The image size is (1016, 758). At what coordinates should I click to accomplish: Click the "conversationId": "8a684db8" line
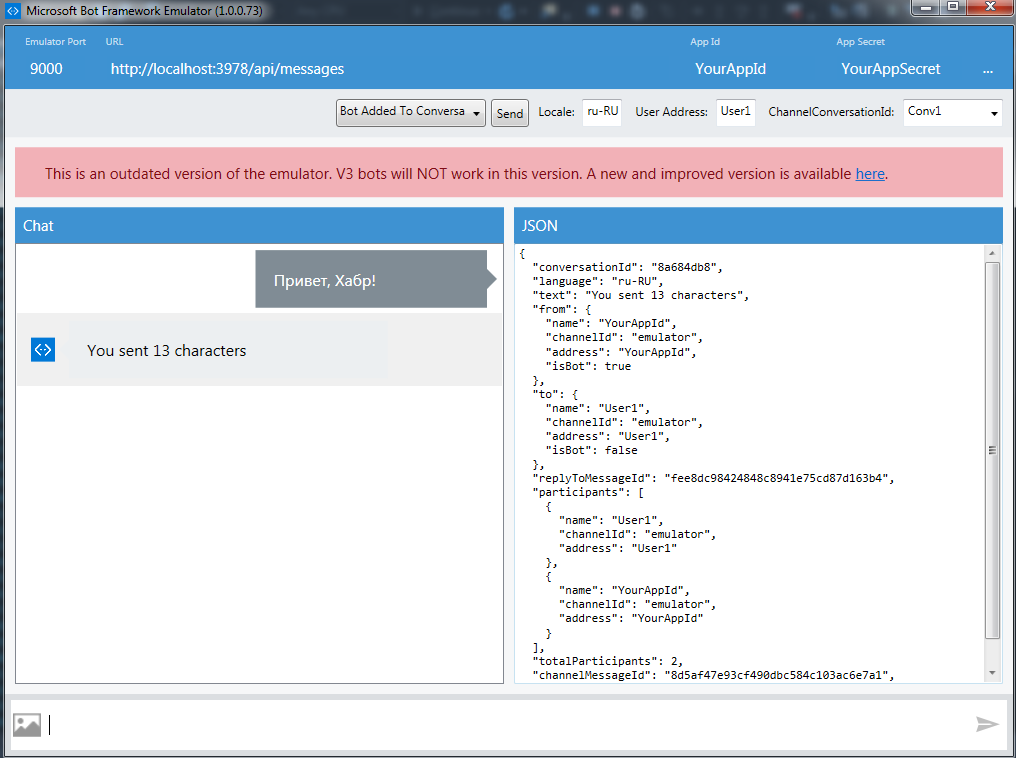627,267
